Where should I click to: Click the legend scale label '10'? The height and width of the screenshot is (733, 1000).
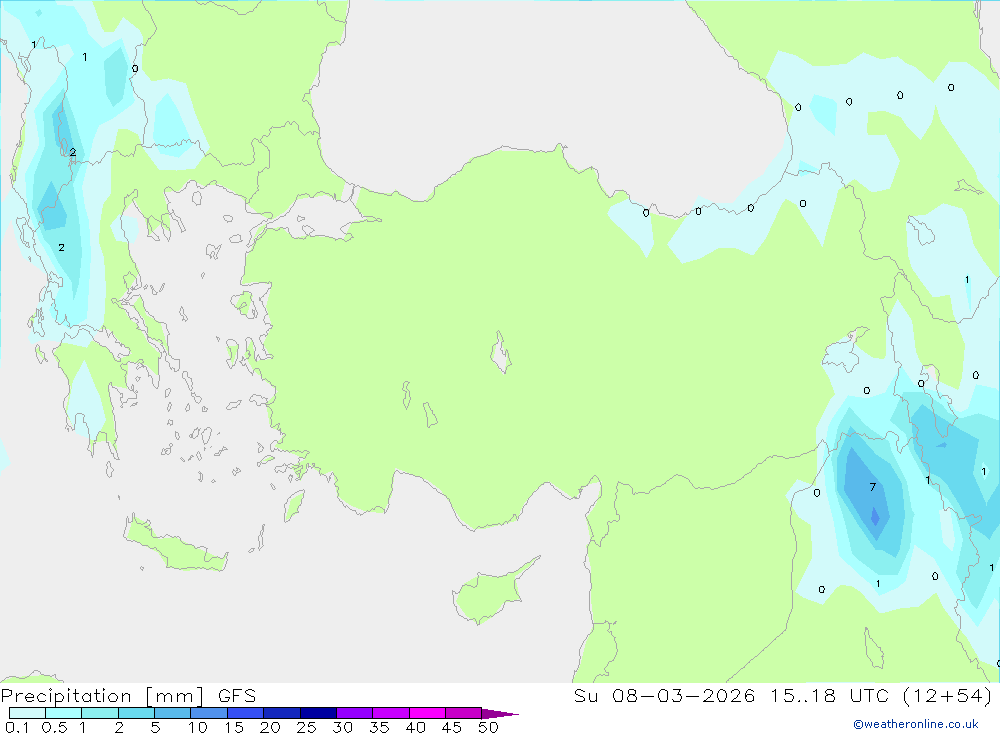tap(198, 727)
